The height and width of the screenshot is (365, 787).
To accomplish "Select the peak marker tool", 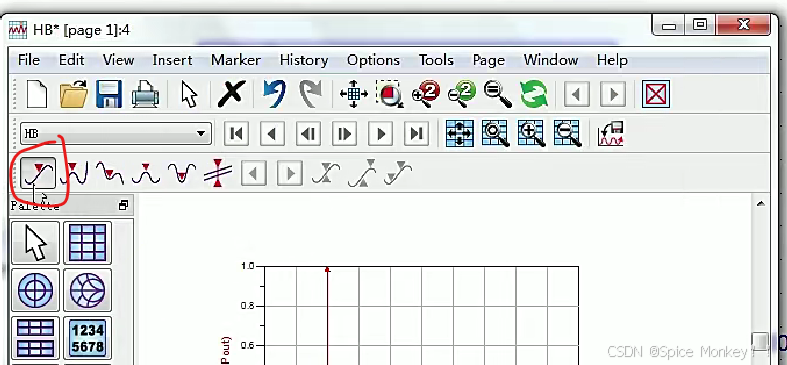I will tap(146, 173).
